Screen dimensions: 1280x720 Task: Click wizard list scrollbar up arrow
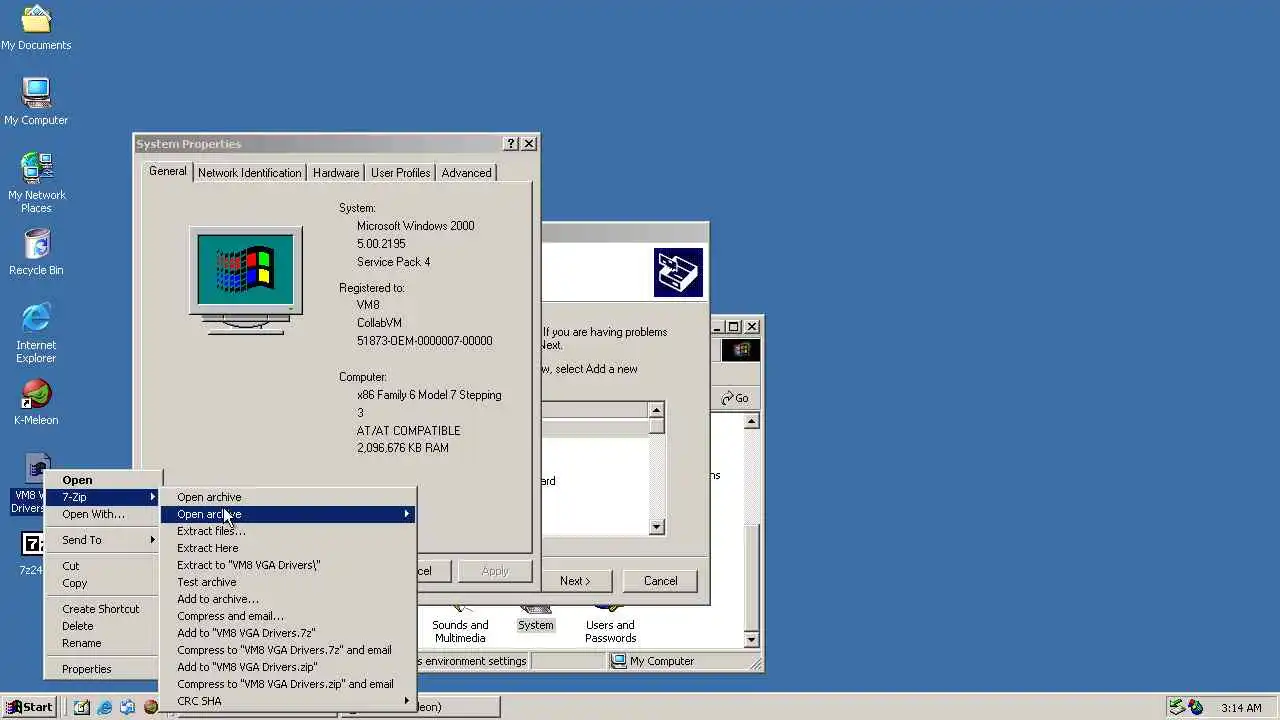click(656, 410)
